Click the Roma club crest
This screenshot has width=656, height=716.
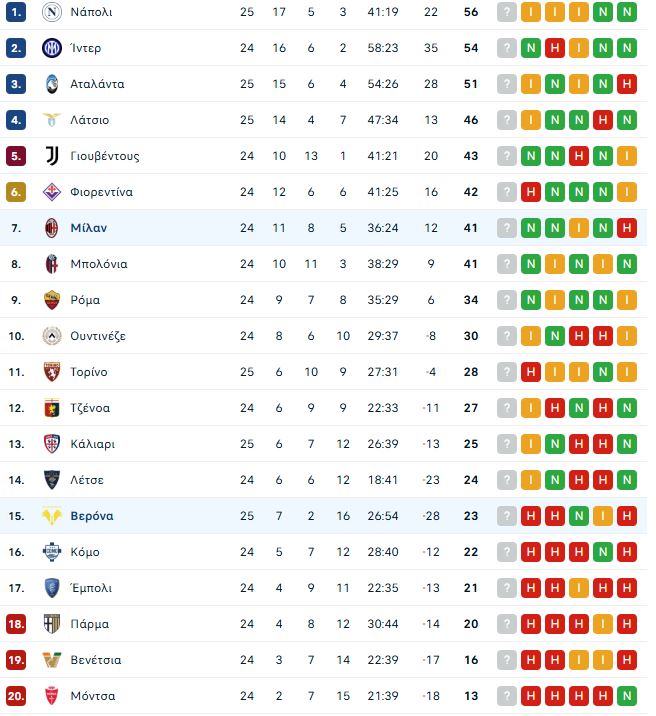pyautogui.click(x=52, y=300)
